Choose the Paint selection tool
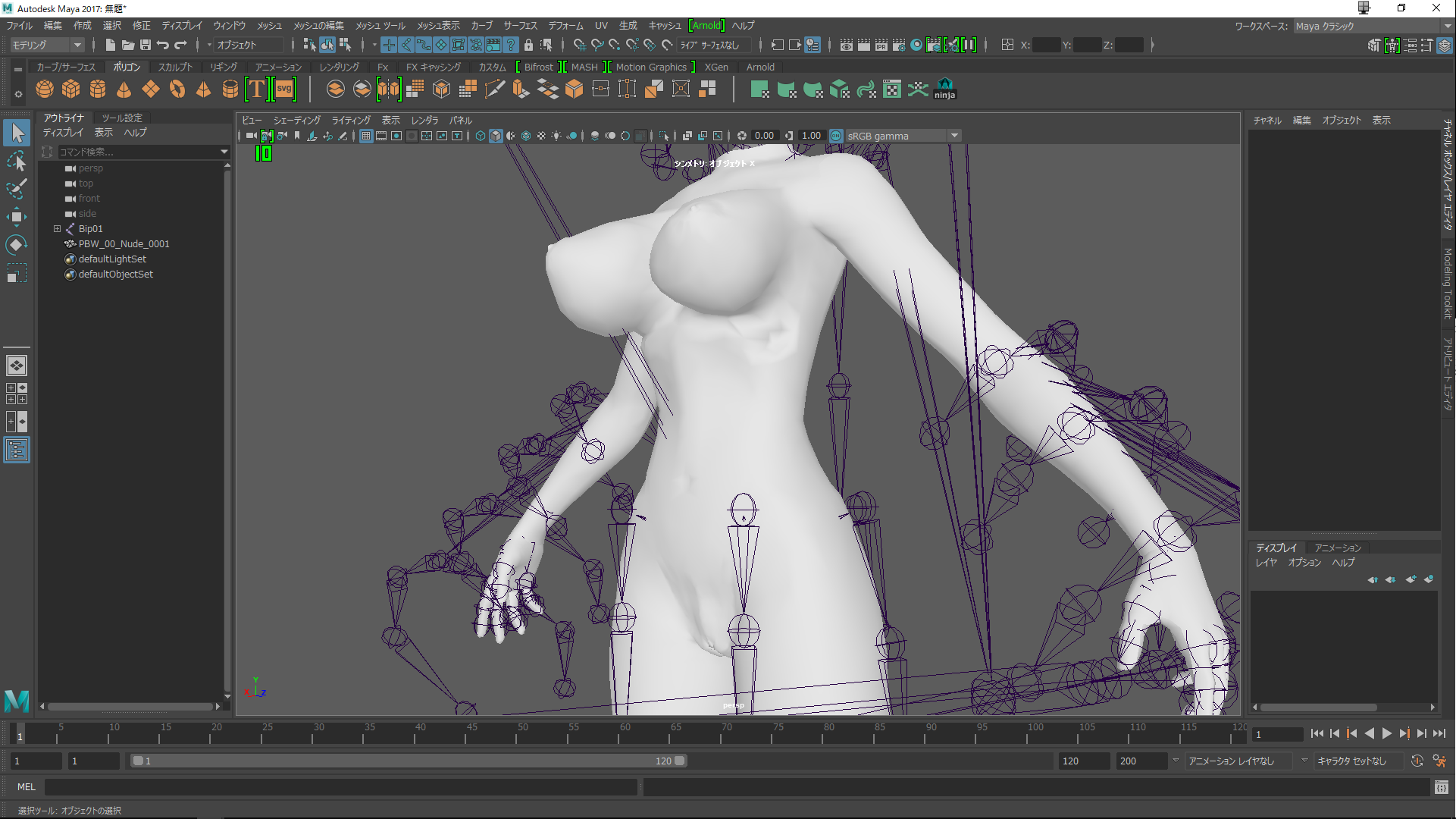The width and height of the screenshot is (1456, 819). pyautogui.click(x=17, y=189)
